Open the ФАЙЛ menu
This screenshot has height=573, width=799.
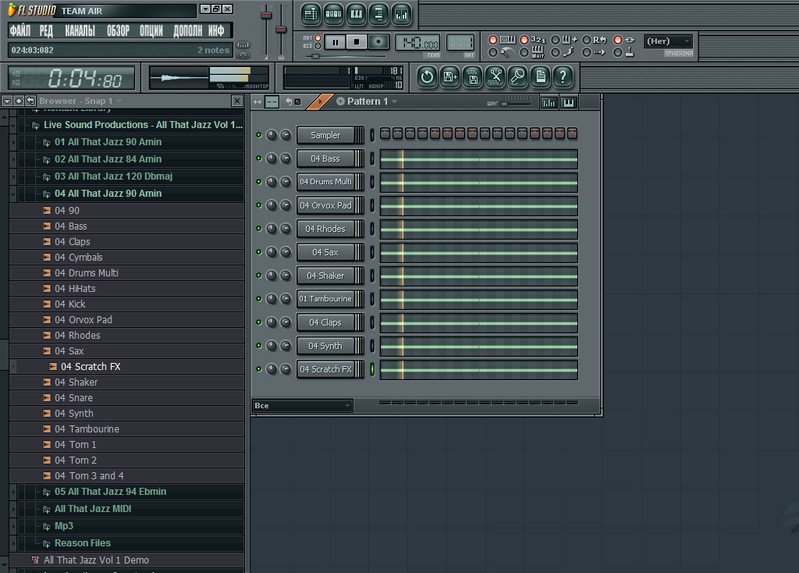(x=20, y=31)
